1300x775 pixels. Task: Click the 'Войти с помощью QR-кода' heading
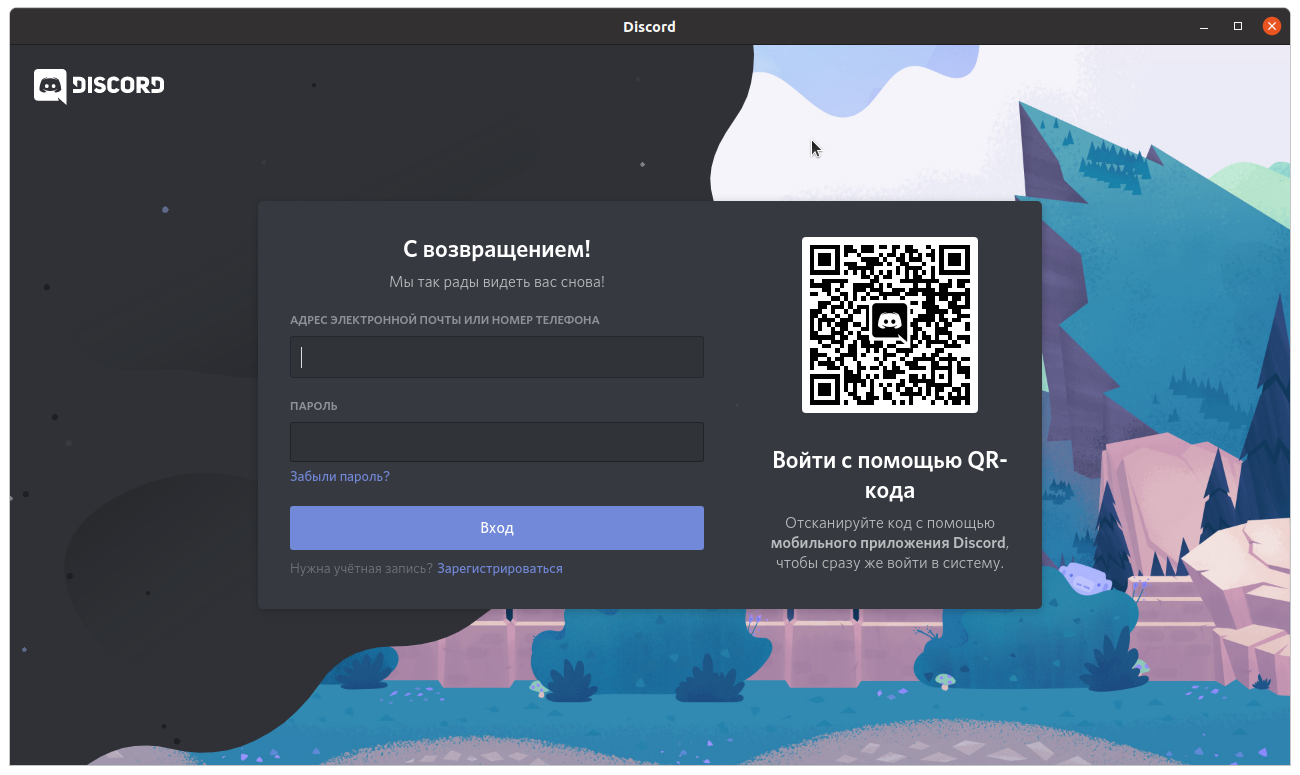click(890, 475)
